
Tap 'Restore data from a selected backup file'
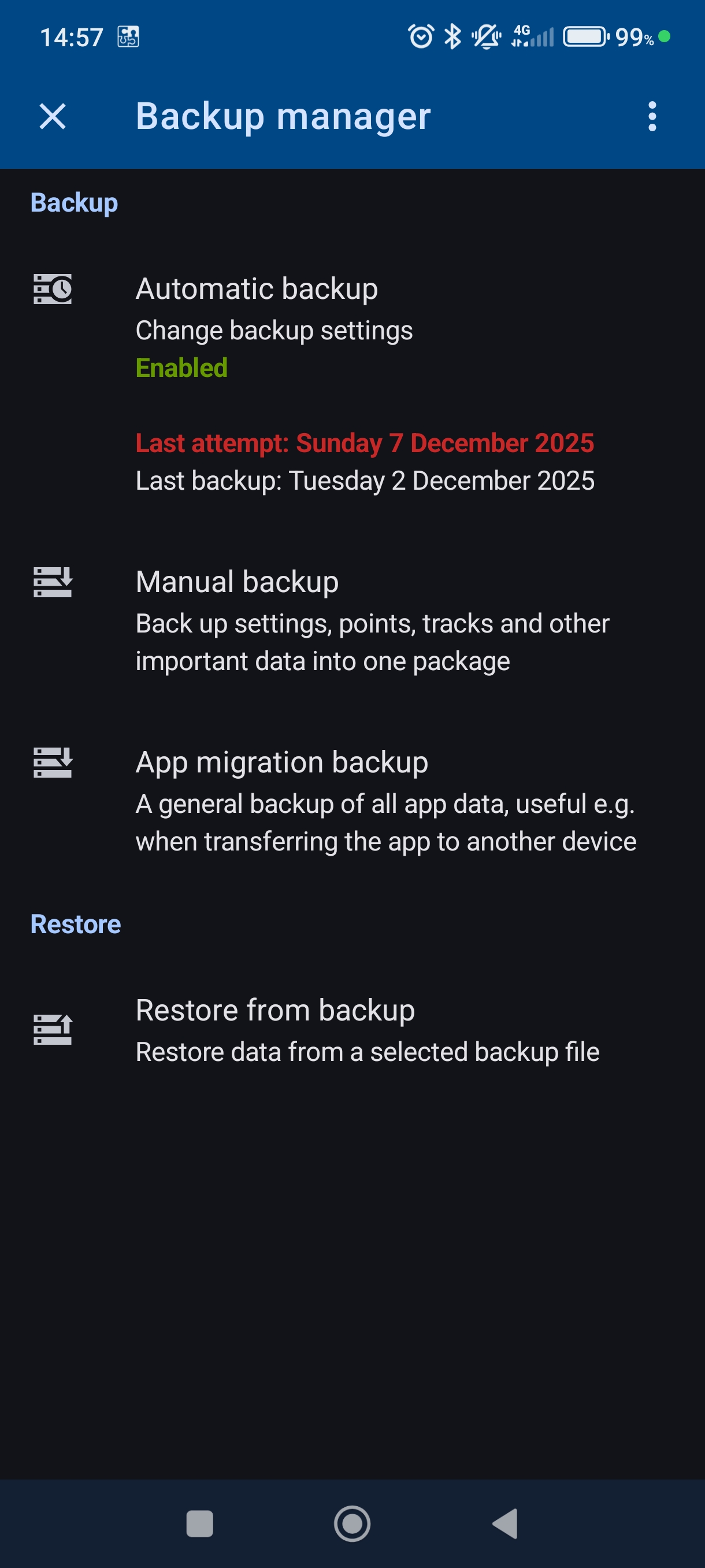[x=368, y=1052]
